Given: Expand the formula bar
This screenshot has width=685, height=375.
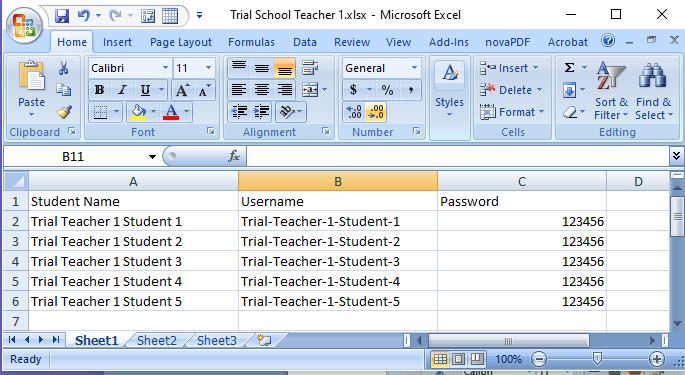Looking at the screenshot, I should pos(676,156).
